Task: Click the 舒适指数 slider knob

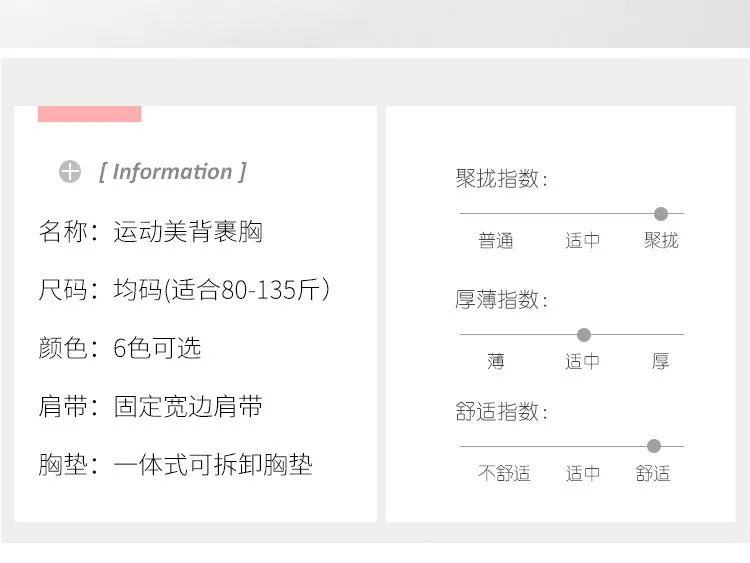Action: click(x=653, y=446)
